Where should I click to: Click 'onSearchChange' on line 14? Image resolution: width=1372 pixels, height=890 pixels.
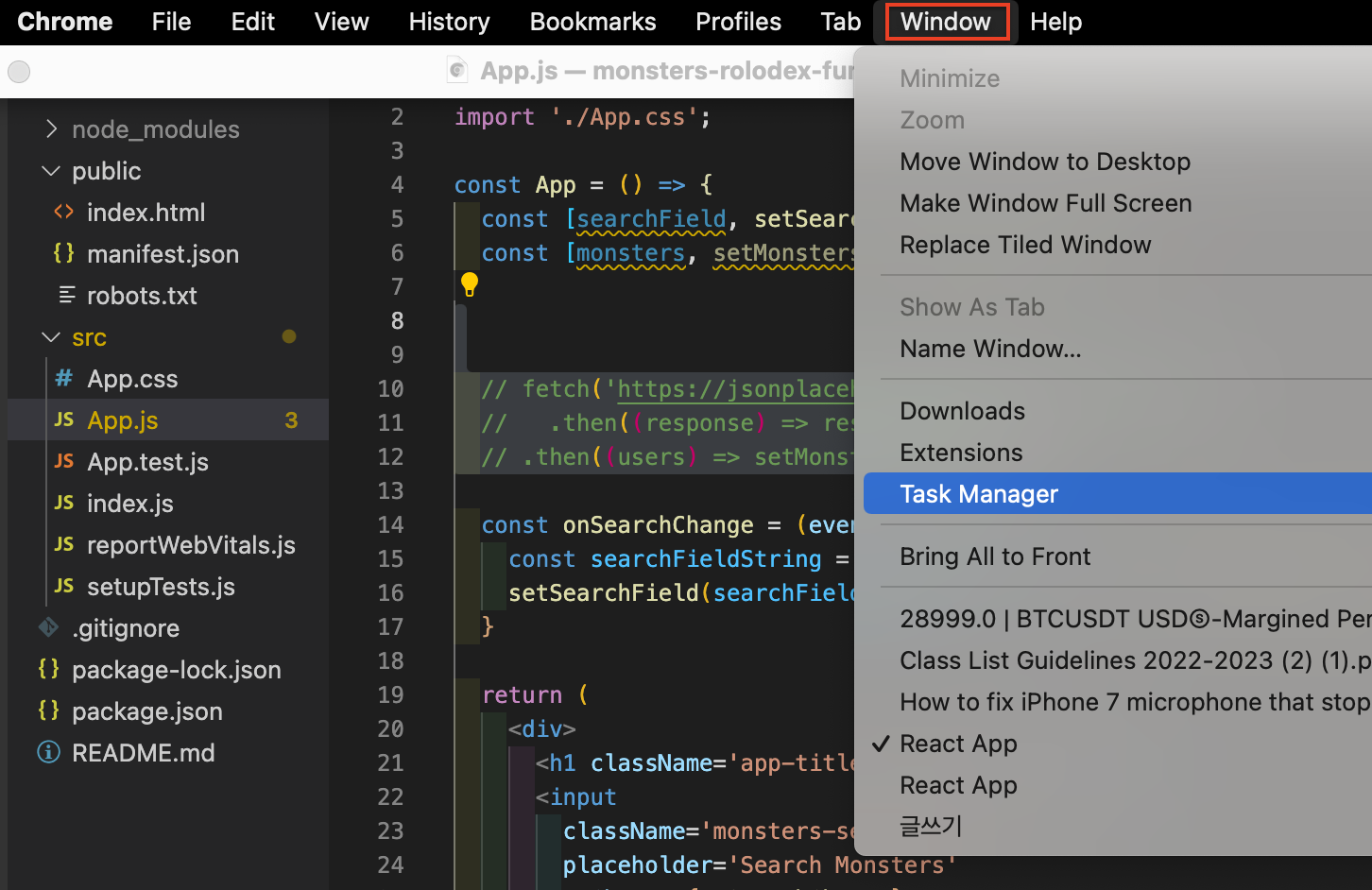pyautogui.click(x=659, y=525)
